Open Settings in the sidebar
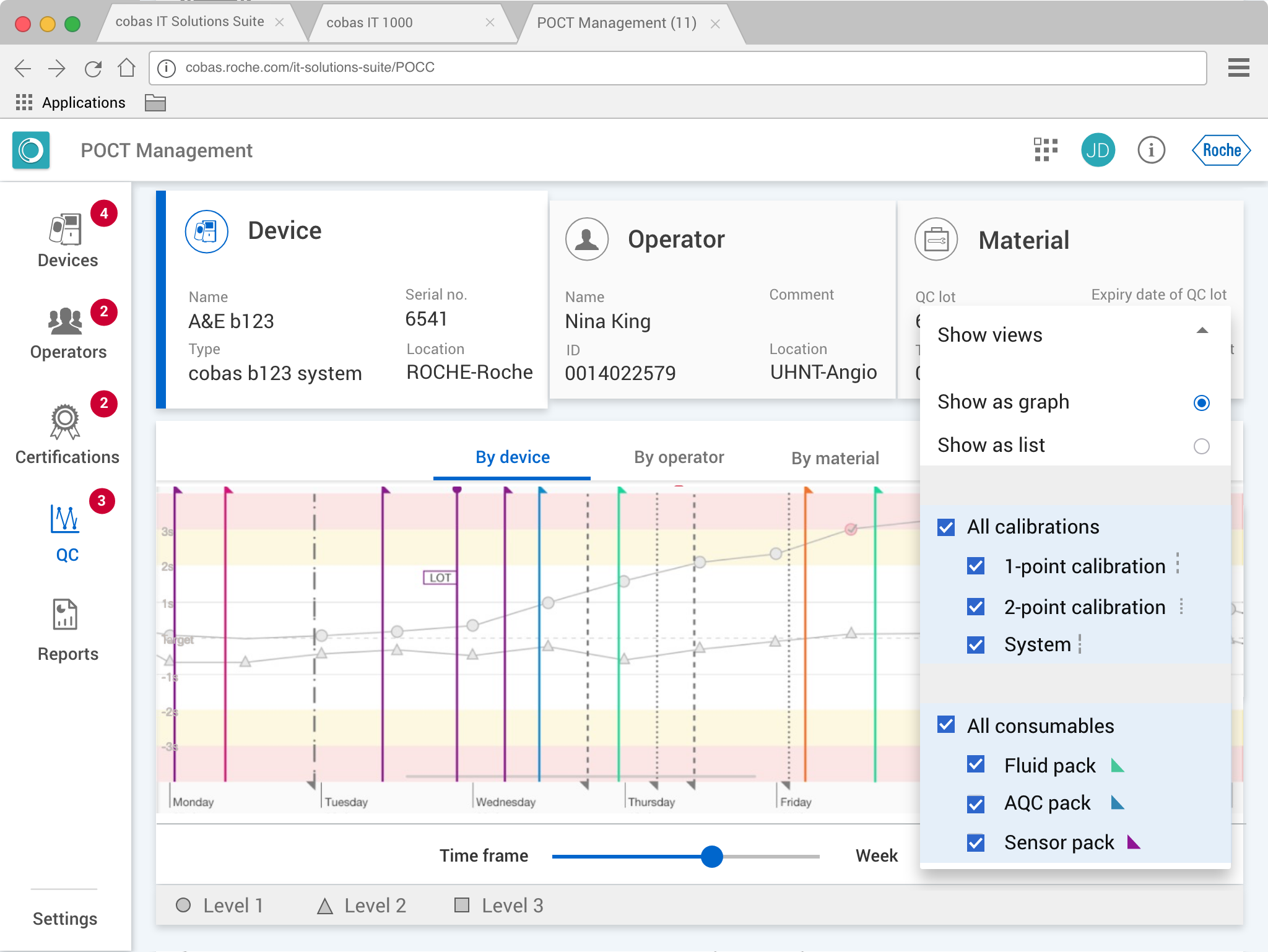The height and width of the screenshot is (952, 1268). [x=65, y=919]
